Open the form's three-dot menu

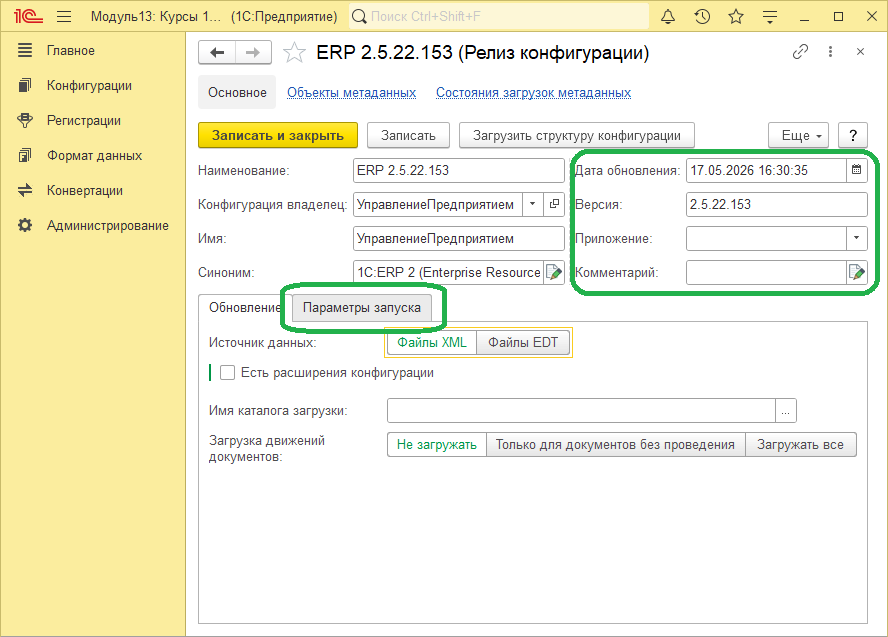[830, 52]
